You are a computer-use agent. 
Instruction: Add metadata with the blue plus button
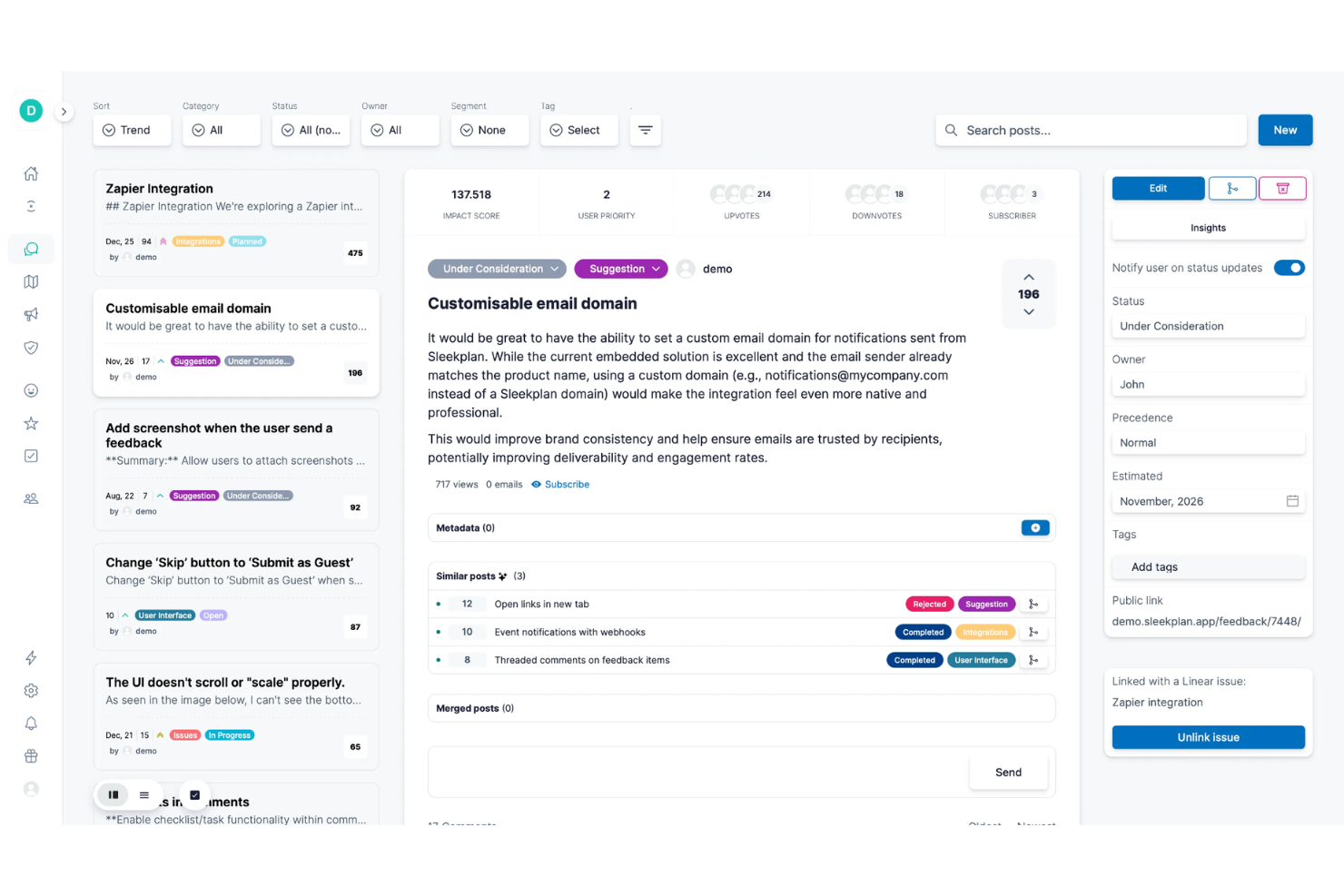1035,527
